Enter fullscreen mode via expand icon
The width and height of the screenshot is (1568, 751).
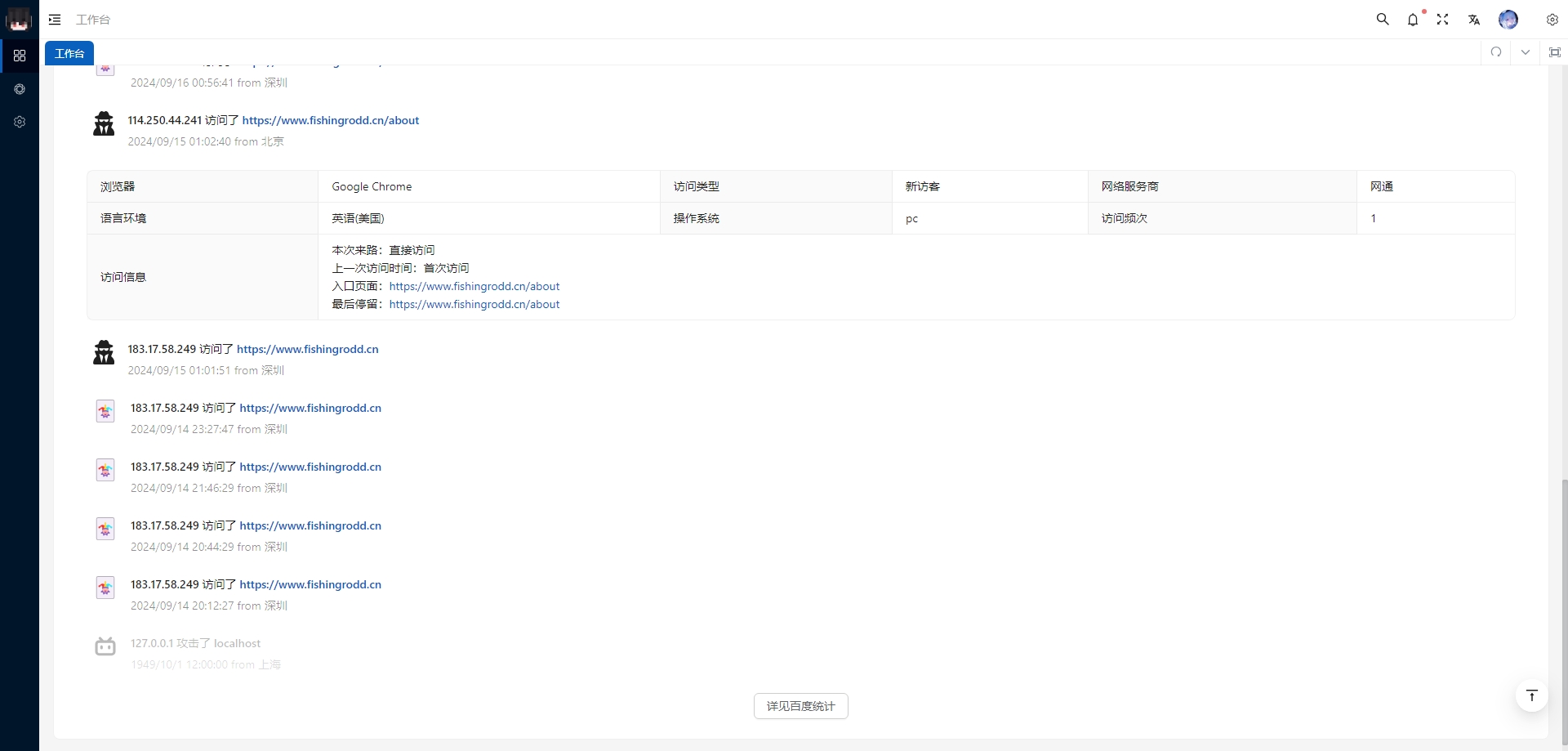pyautogui.click(x=1443, y=20)
